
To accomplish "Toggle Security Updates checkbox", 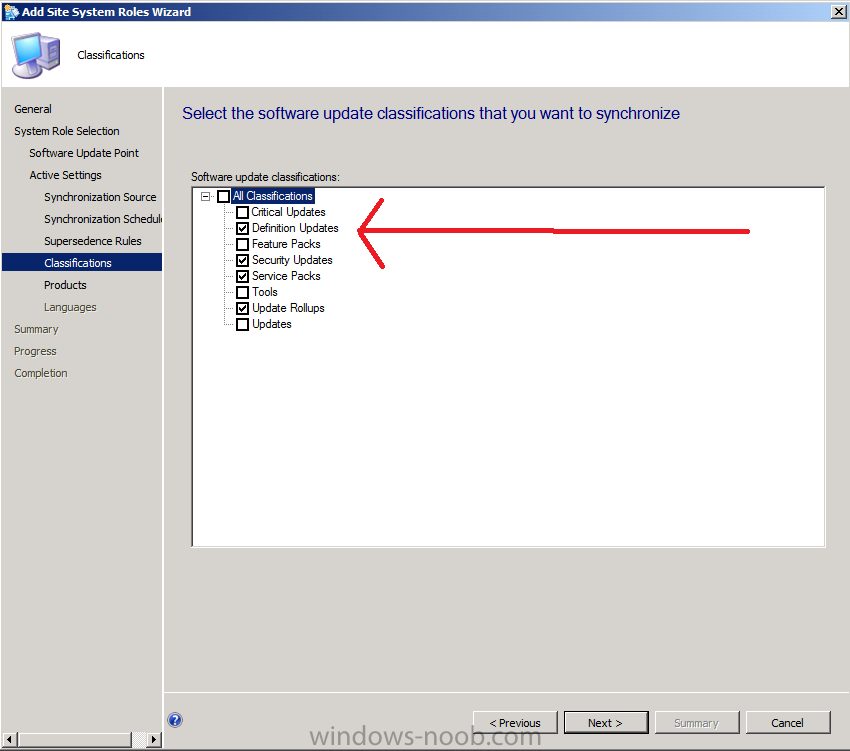I will click(242, 260).
